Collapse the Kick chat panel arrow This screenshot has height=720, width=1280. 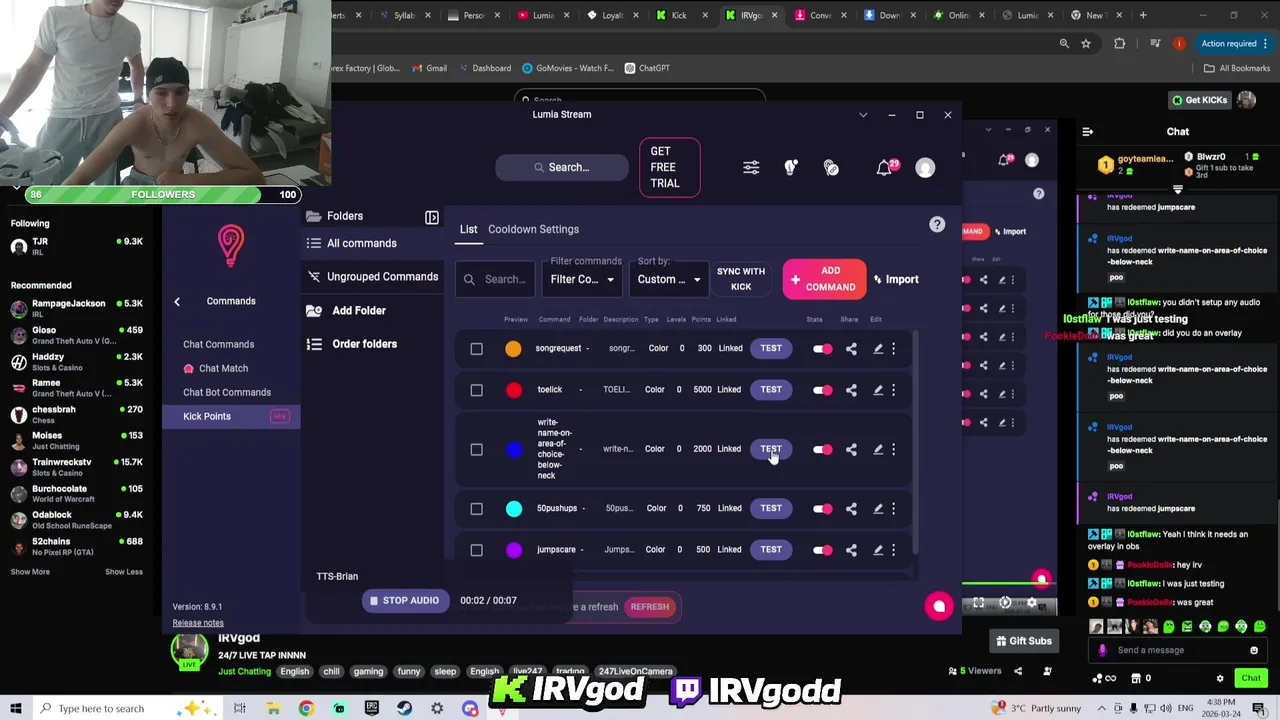(x=1088, y=132)
